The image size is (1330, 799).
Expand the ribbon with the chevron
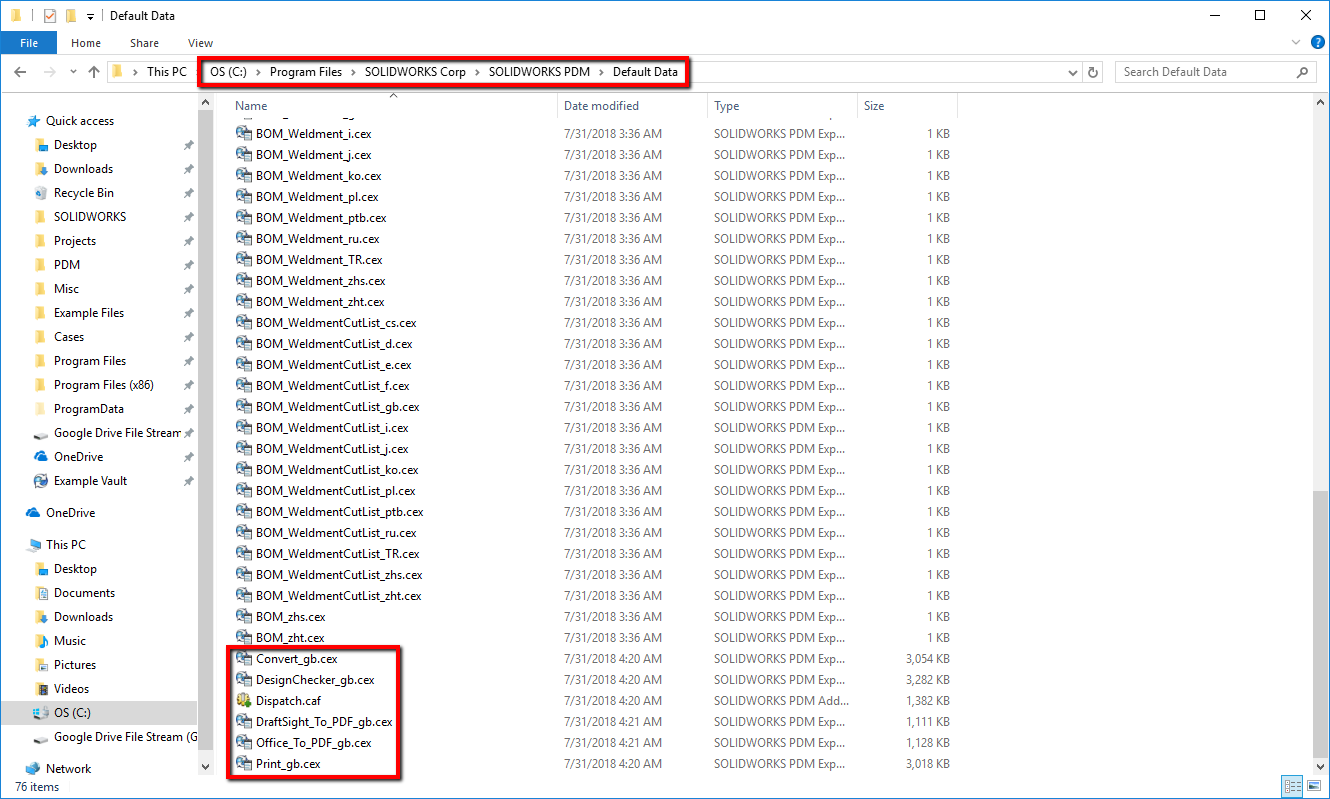click(1296, 43)
